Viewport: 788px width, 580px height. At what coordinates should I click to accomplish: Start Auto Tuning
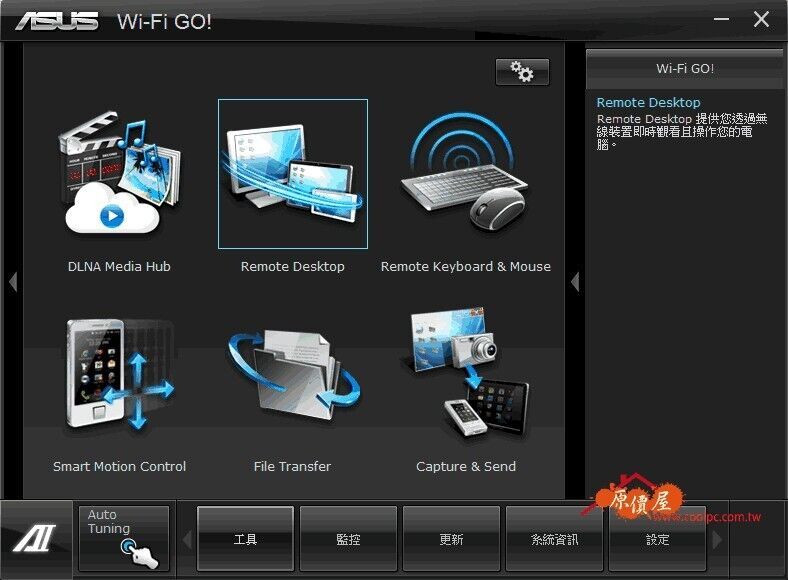coord(124,538)
